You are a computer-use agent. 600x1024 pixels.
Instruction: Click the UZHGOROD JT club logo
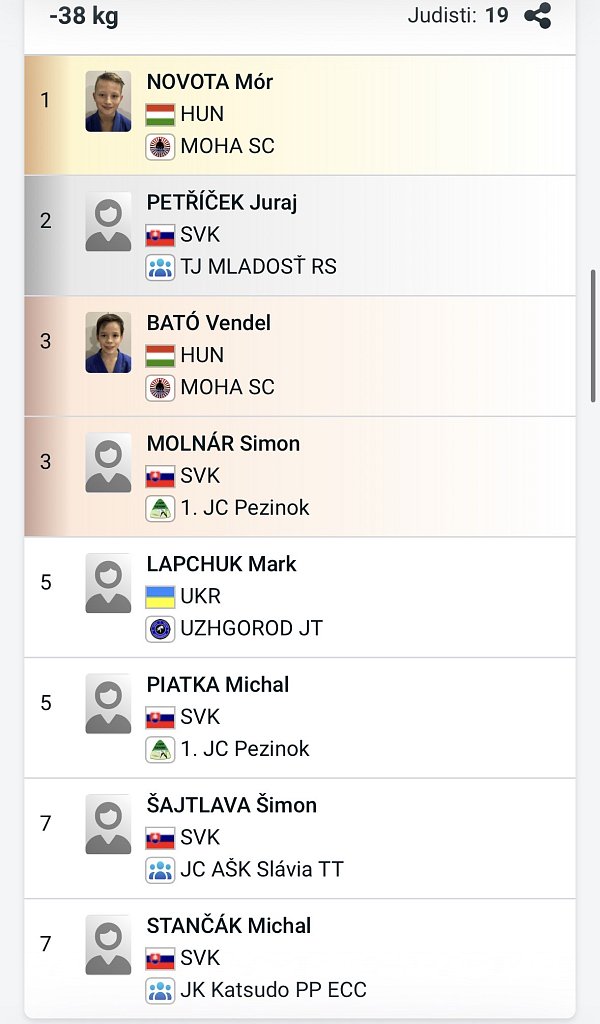click(x=160, y=629)
